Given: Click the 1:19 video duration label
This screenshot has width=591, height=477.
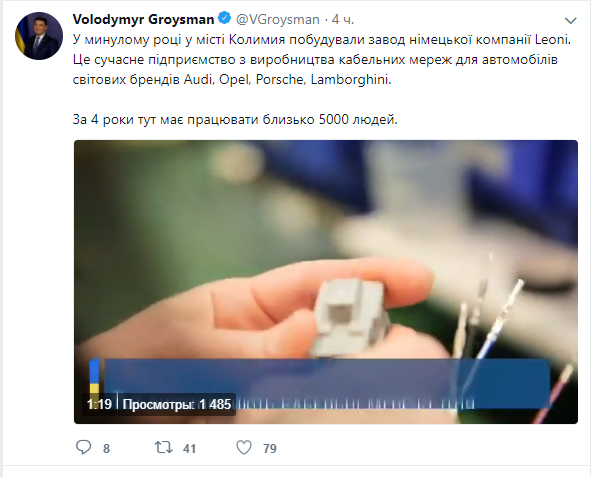Looking at the screenshot, I should point(99,404).
